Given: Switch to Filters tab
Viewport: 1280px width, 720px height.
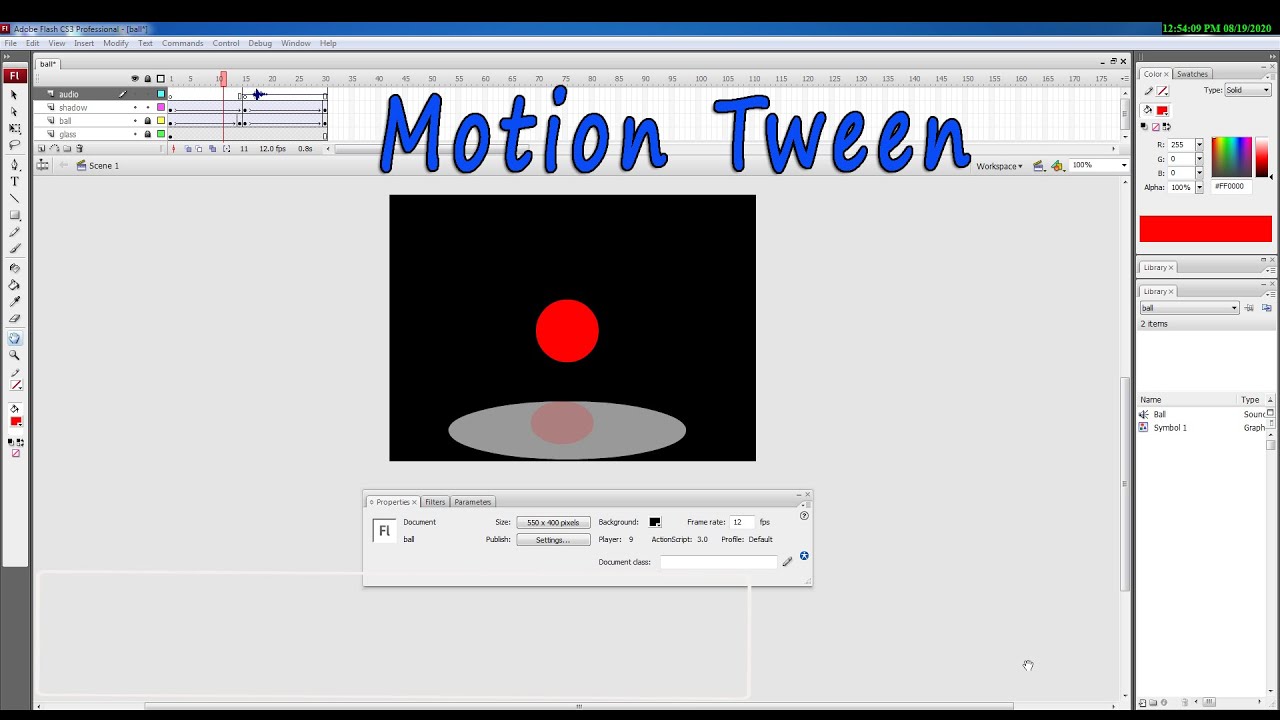Looking at the screenshot, I should 435,502.
